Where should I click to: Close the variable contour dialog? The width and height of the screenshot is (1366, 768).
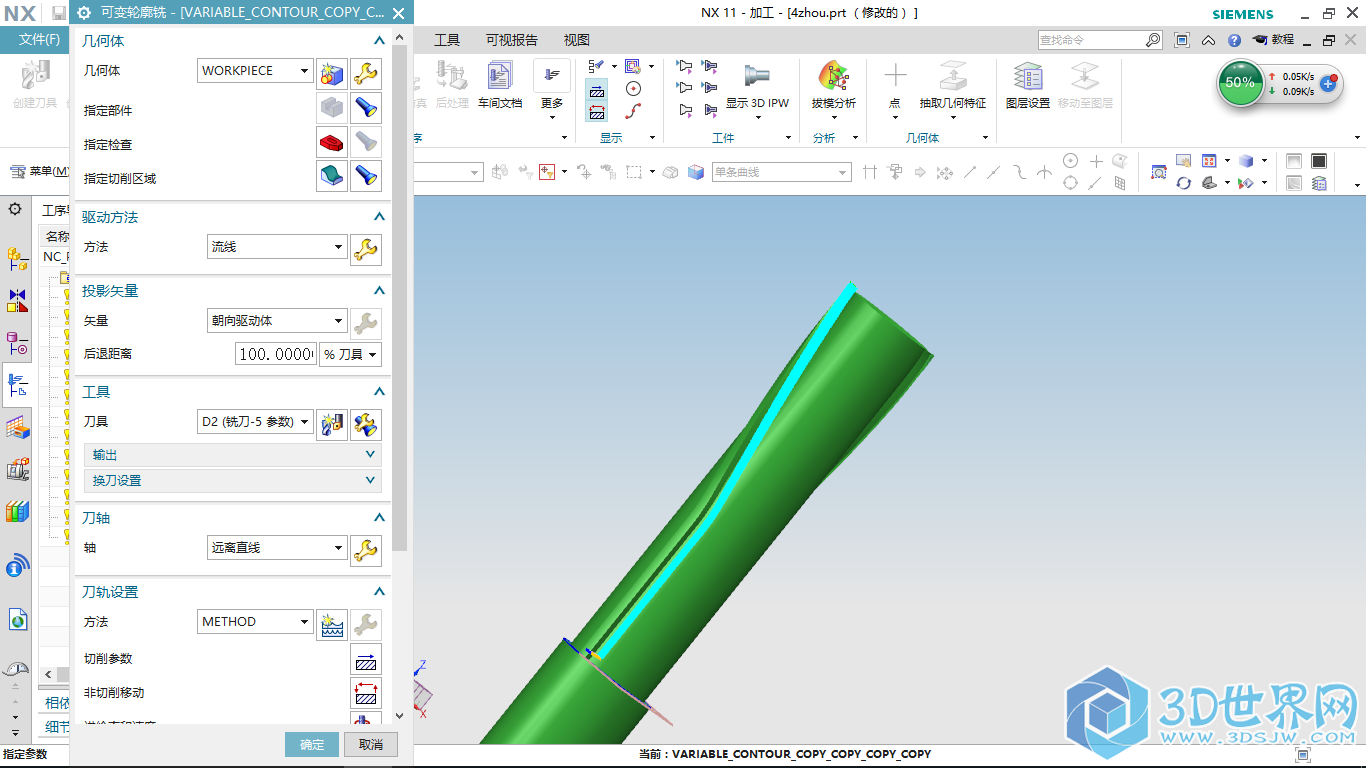click(x=399, y=13)
